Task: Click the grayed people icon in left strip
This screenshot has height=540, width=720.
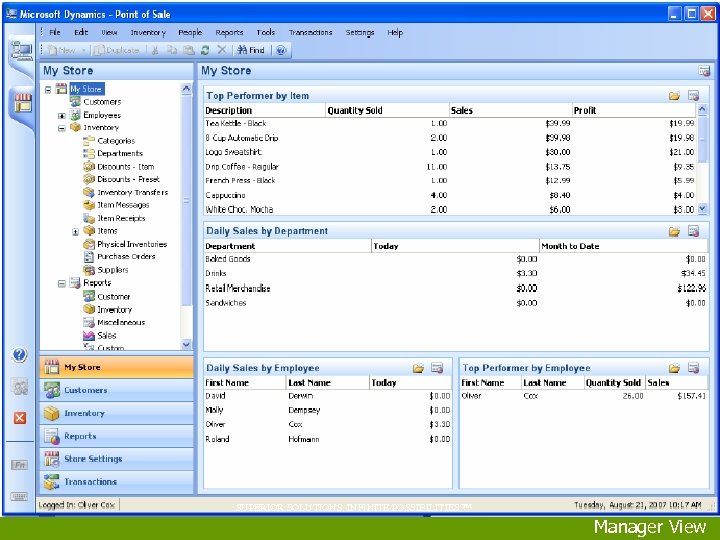Action: click(20, 387)
